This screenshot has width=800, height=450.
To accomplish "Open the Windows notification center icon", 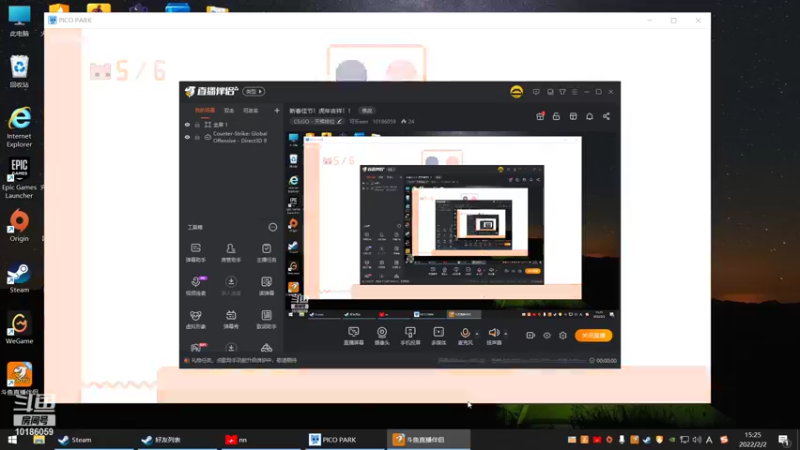I will point(784,439).
